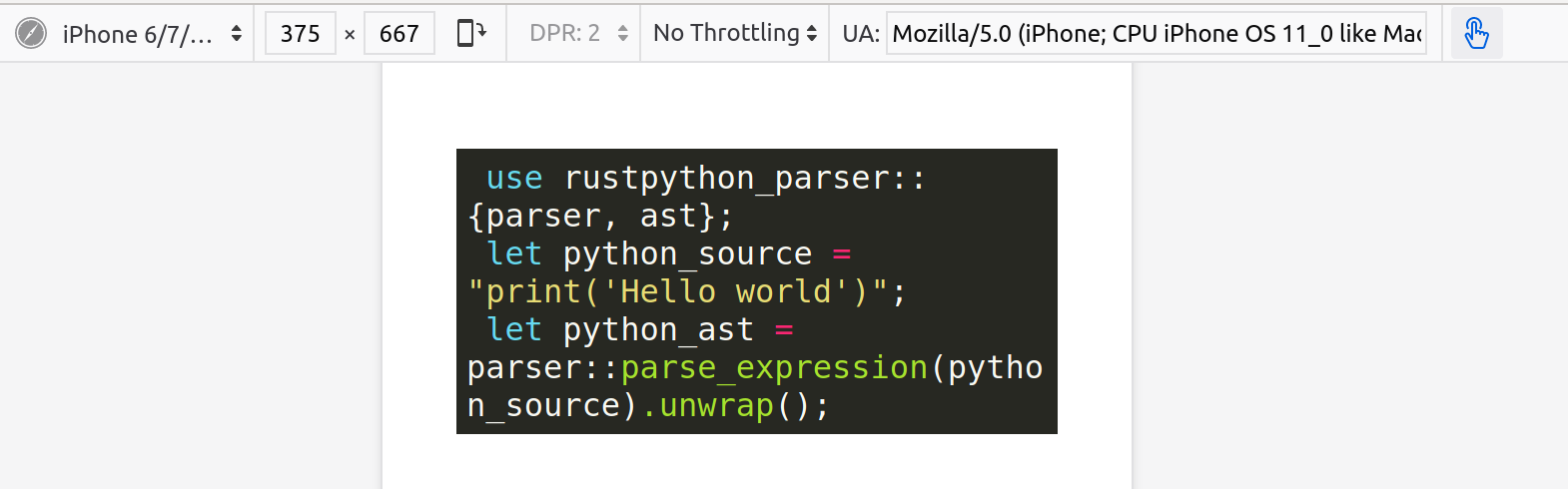The height and width of the screenshot is (489, 1568).
Task: Click 'python_source' variable name in code
Action: (x=687, y=253)
